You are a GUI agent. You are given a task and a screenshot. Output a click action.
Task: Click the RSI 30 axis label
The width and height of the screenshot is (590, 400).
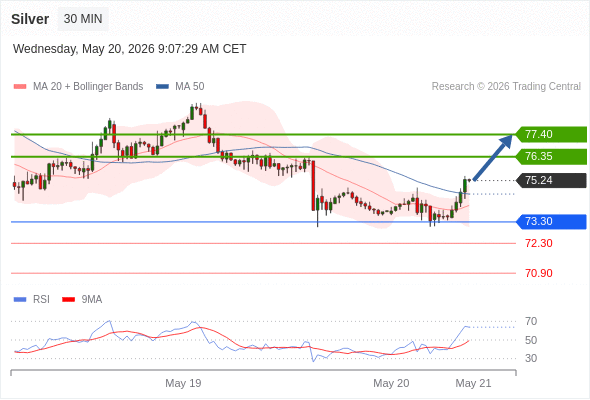(x=531, y=358)
